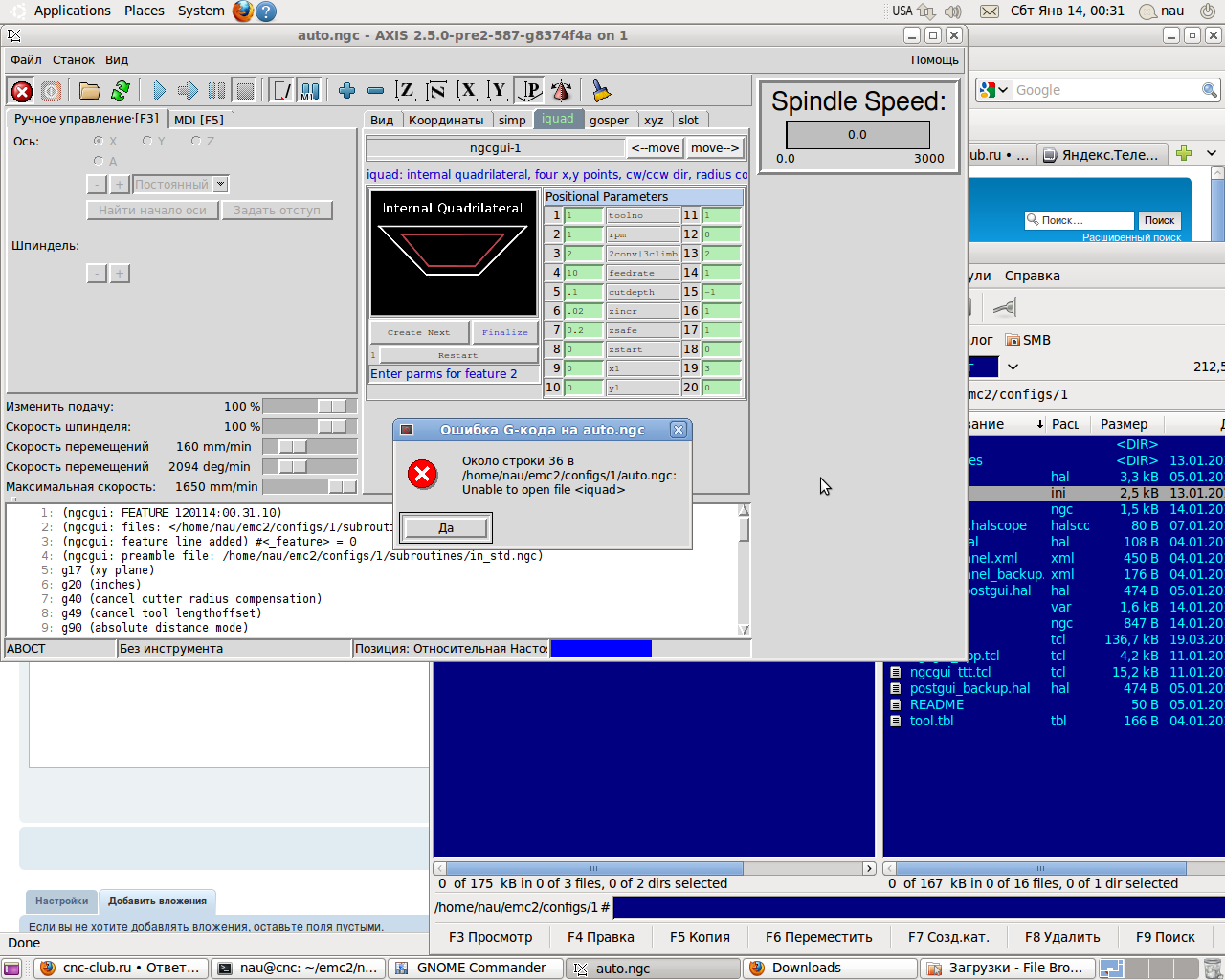Screen dimensions: 1225x980
Task: Toggle machine power button
Action: pos(52,91)
